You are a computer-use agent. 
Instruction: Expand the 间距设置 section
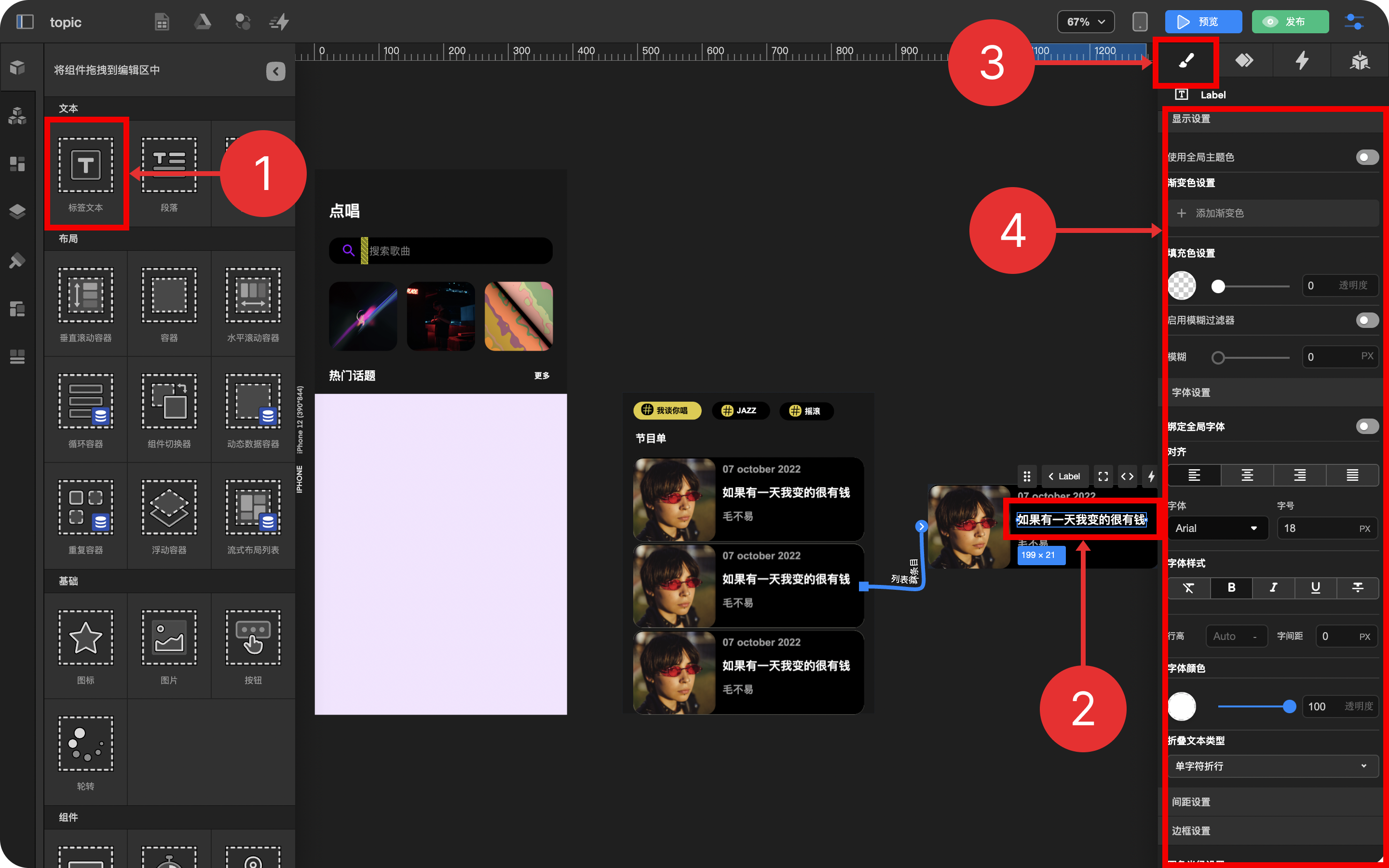1273,801
